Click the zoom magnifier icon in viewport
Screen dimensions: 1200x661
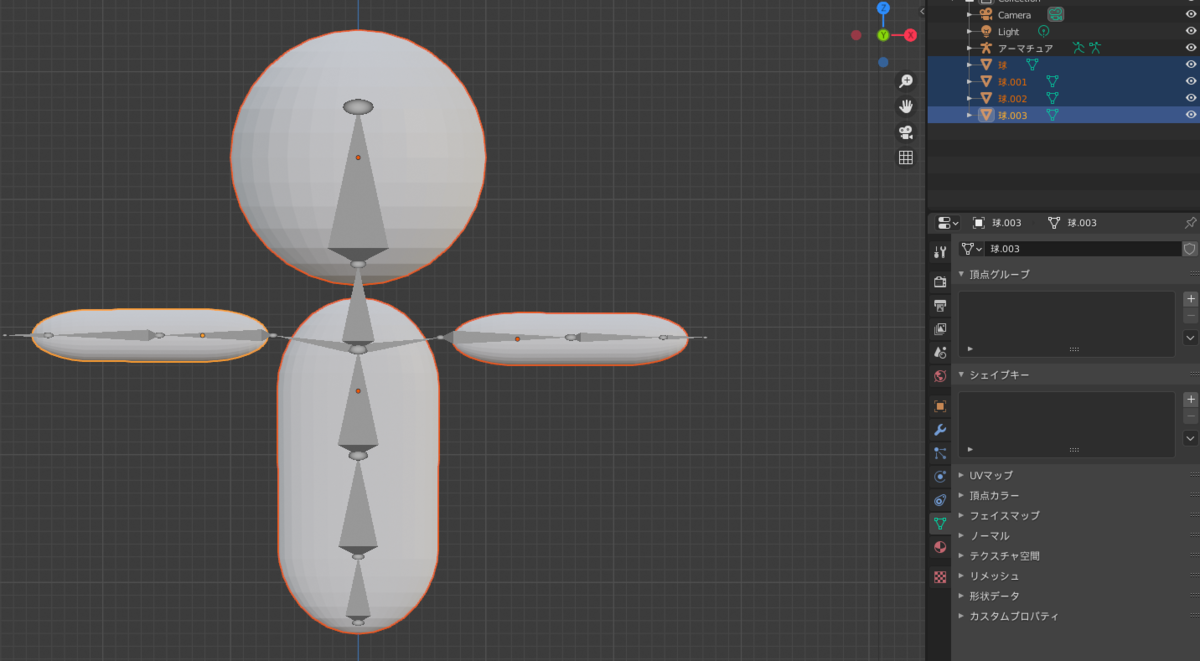[x=906, y=81]
